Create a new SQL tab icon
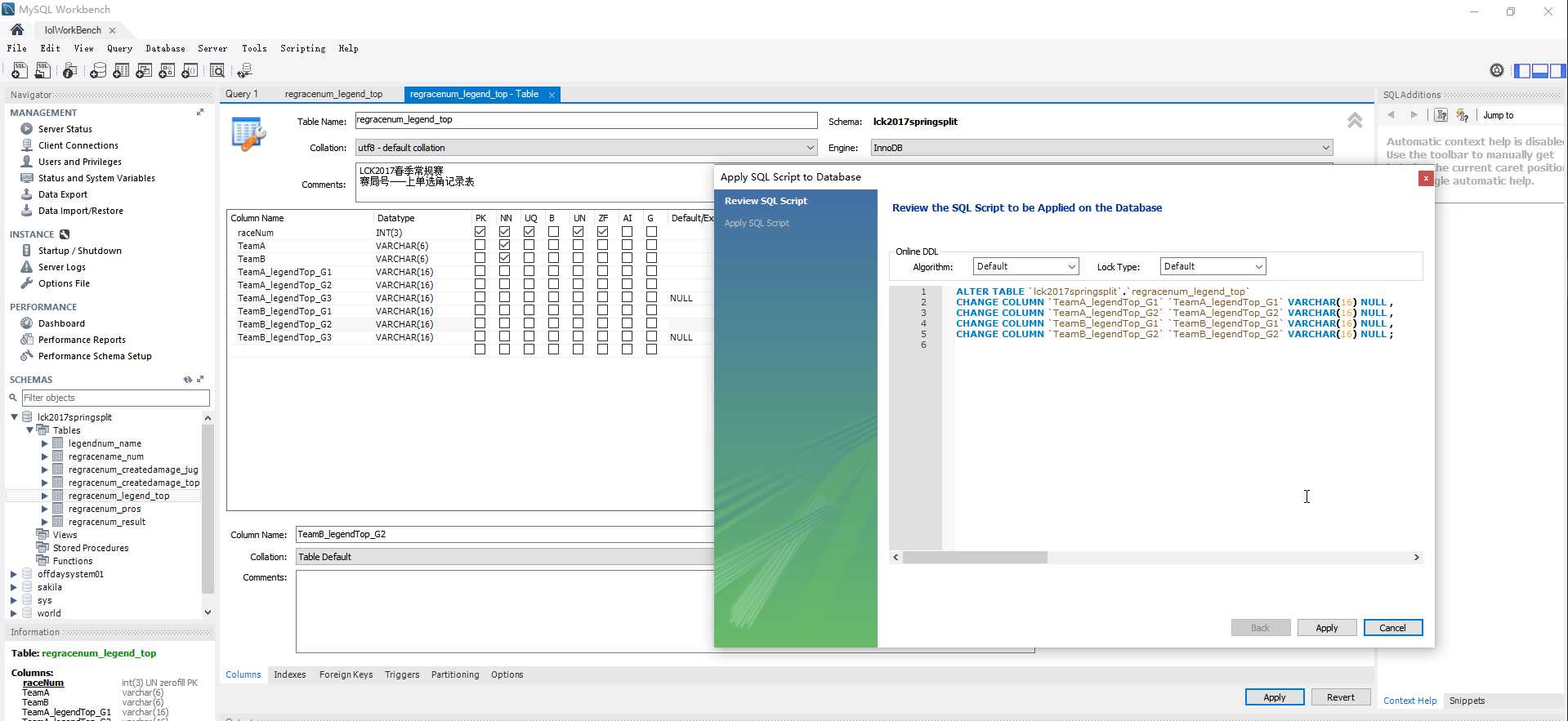 20,71
